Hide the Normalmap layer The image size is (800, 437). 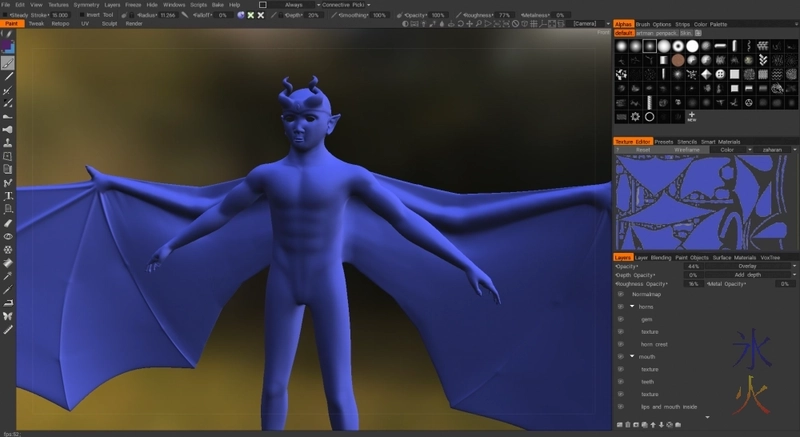[620, 294]
